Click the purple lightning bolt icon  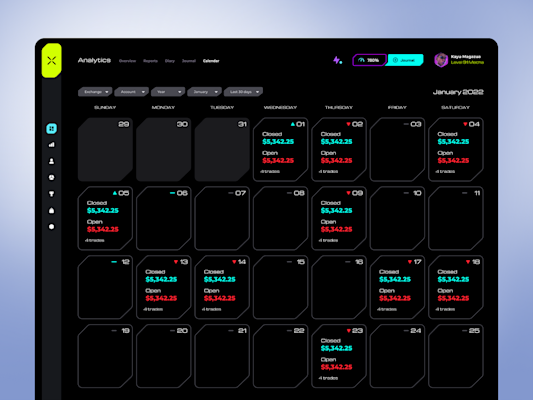pos(337,60)
